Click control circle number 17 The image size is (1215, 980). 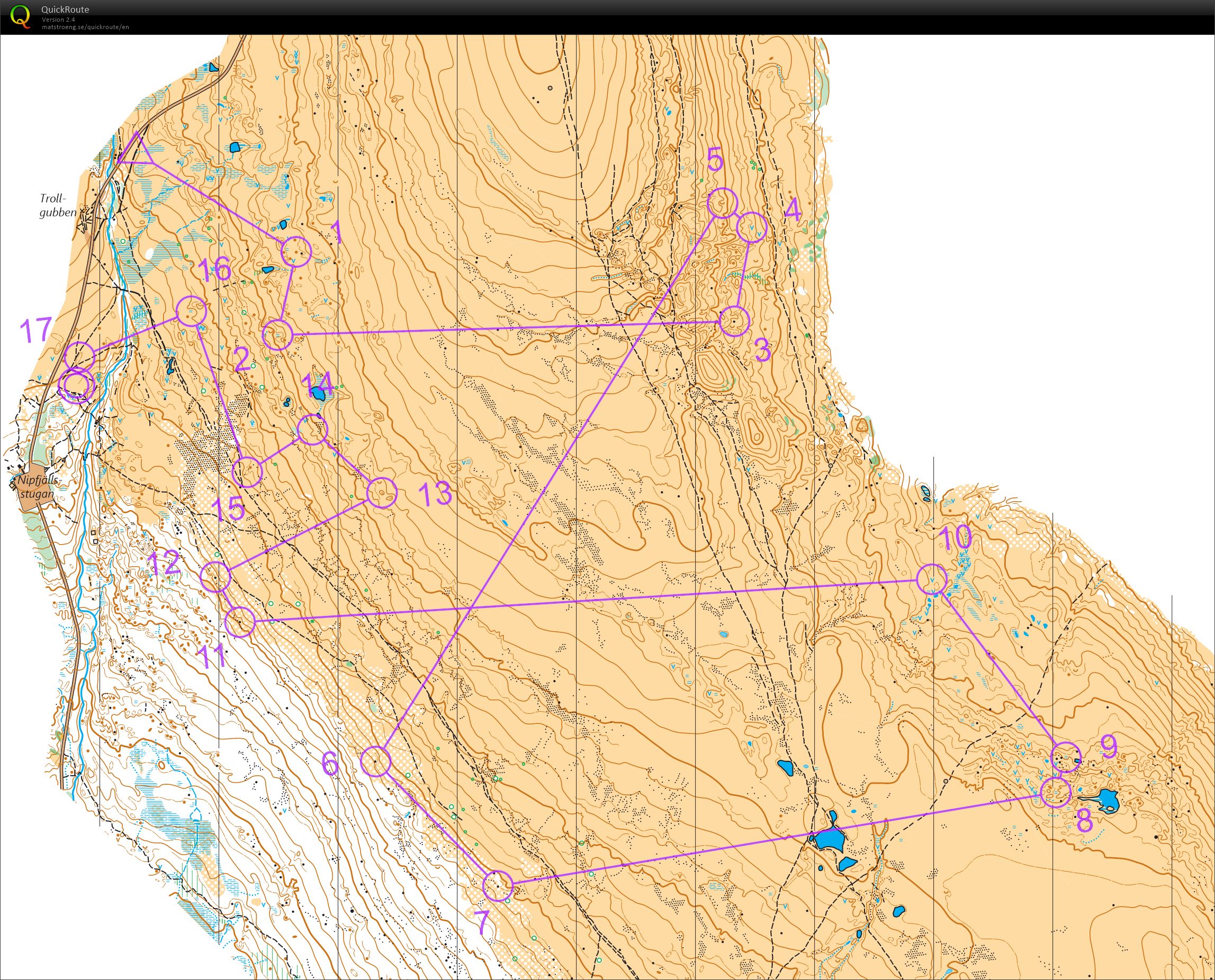(x=78, y=356)
